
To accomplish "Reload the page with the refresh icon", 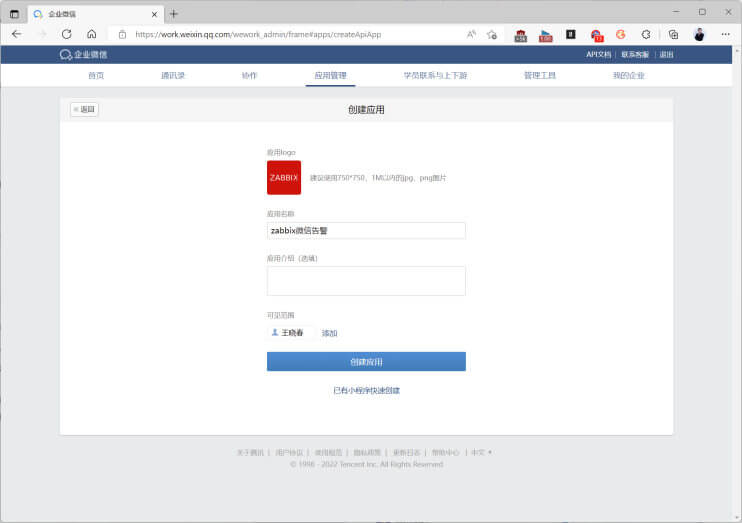I will click(x=67, y=34).
